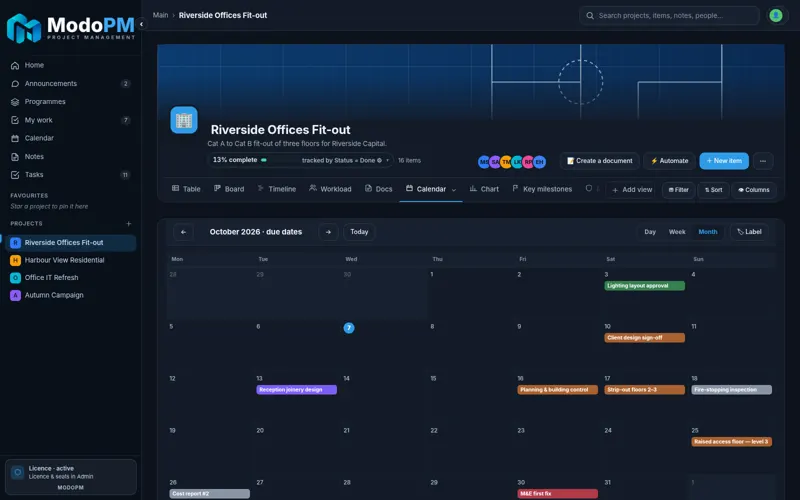Image resolution: width=800 pixels, height=500 pixels.
Task: Click the New item button
Action: click(724, 161)
